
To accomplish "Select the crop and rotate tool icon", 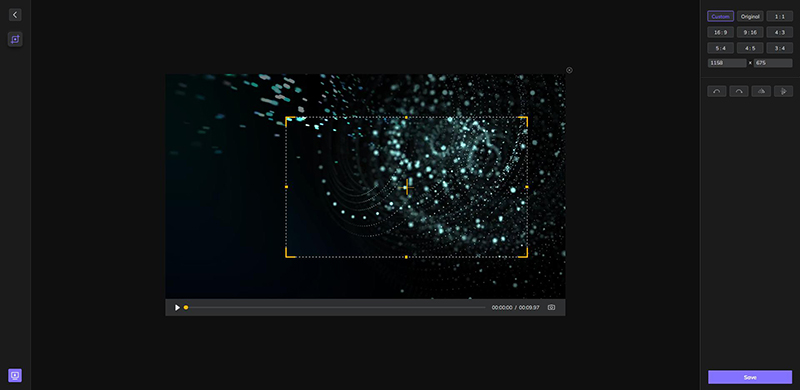I will [15, 39].
